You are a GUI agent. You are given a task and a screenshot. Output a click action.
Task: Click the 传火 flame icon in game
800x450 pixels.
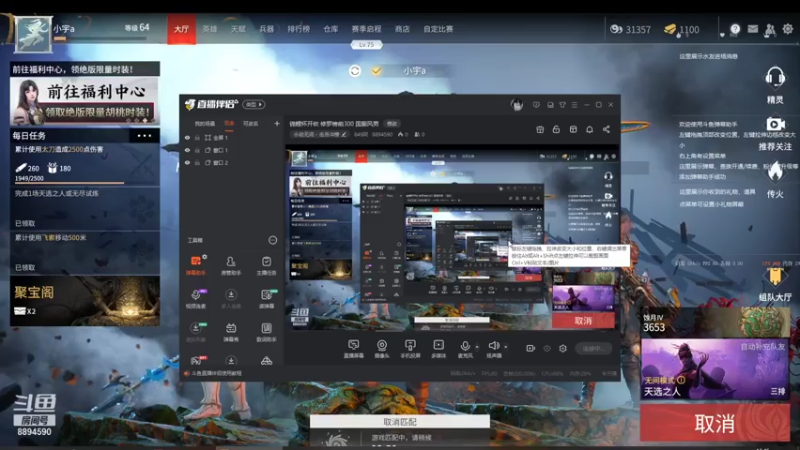(x=775, y=172)
